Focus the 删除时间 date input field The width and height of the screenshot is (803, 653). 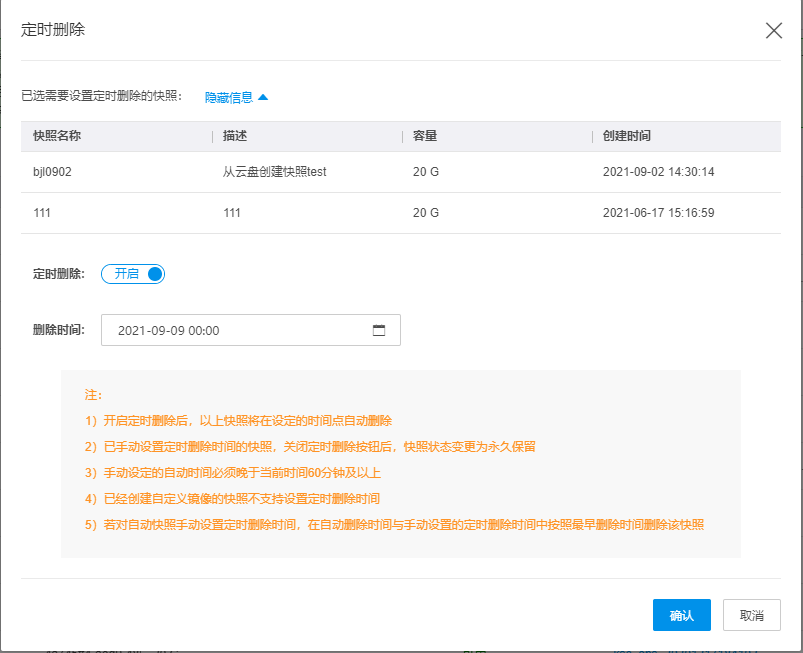pos(251,330)
